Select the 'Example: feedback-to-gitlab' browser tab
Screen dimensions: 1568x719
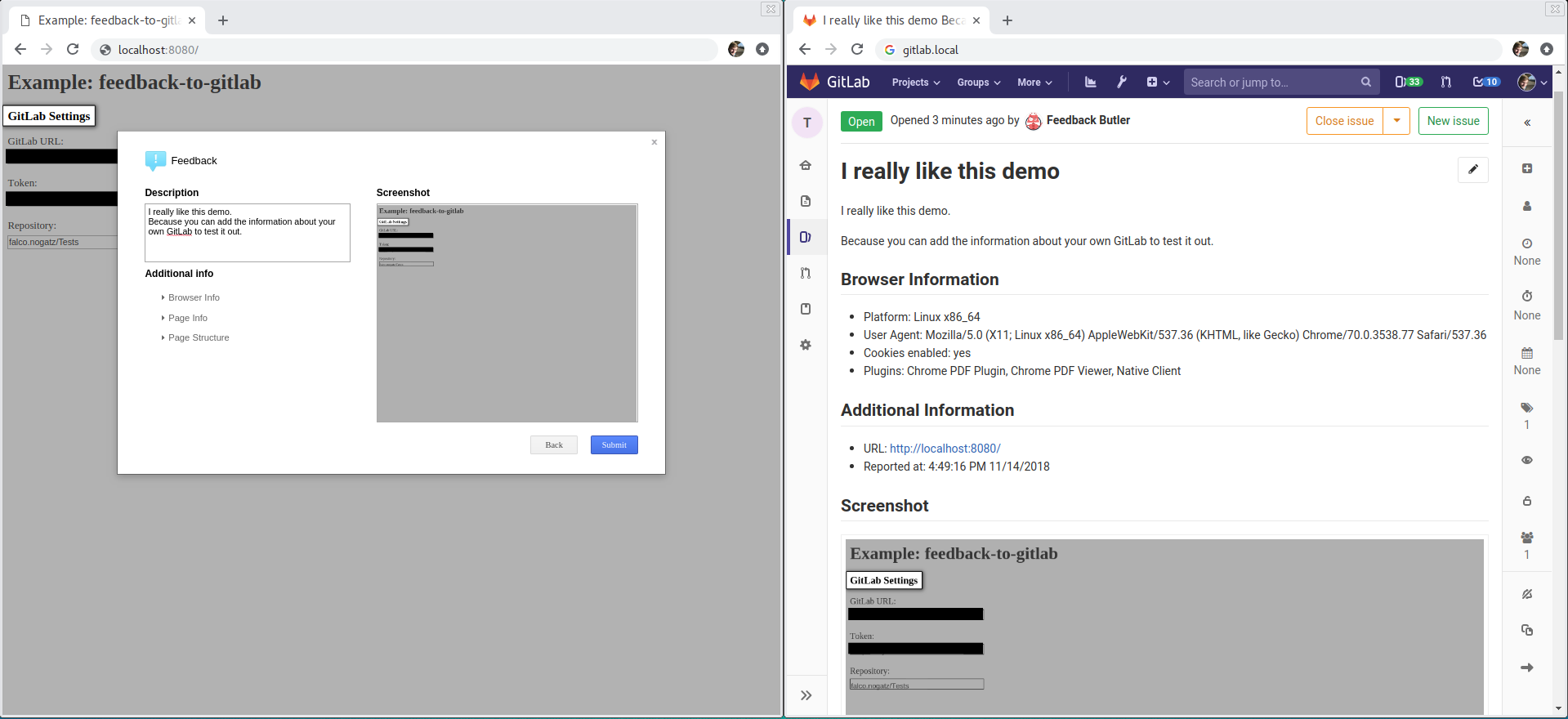107,20
